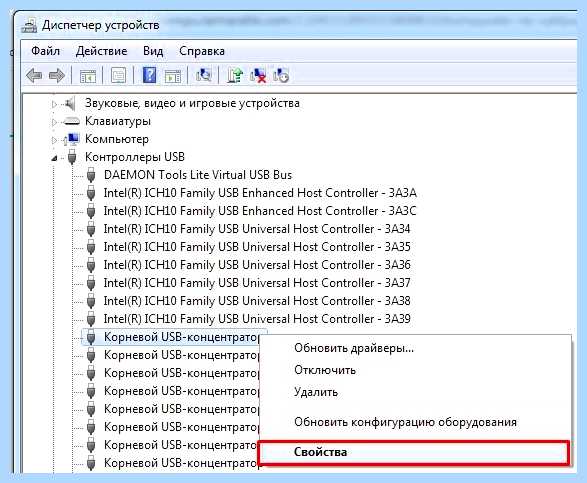Click the update driver software toolbar icon
587x483 pixels.
point(235,76)
